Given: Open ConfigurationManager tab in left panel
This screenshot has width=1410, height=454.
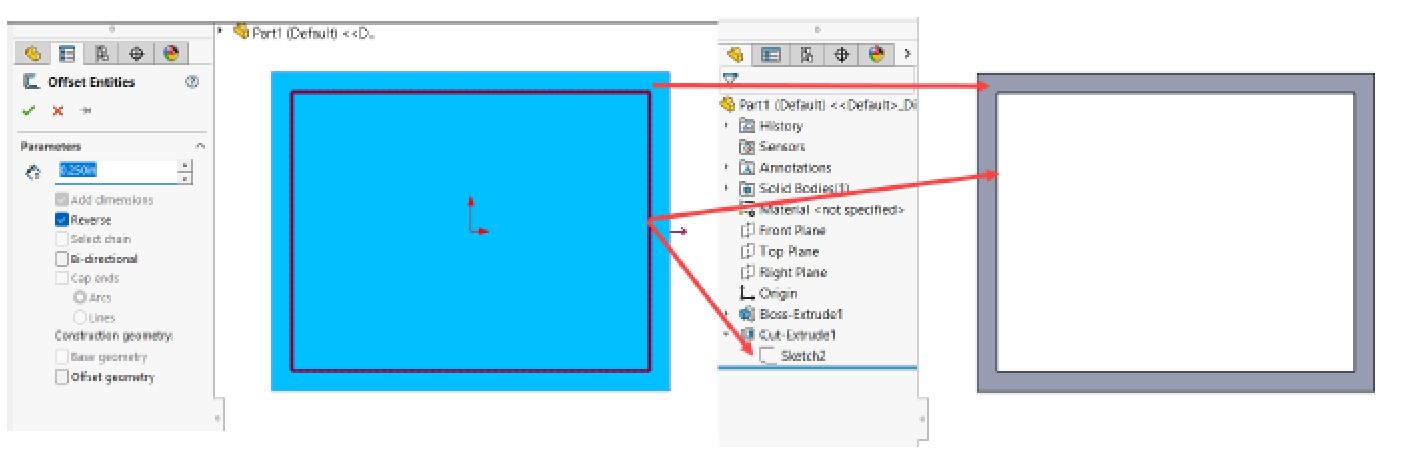Looking at the screenshot, I should click(x=102, y=53).
